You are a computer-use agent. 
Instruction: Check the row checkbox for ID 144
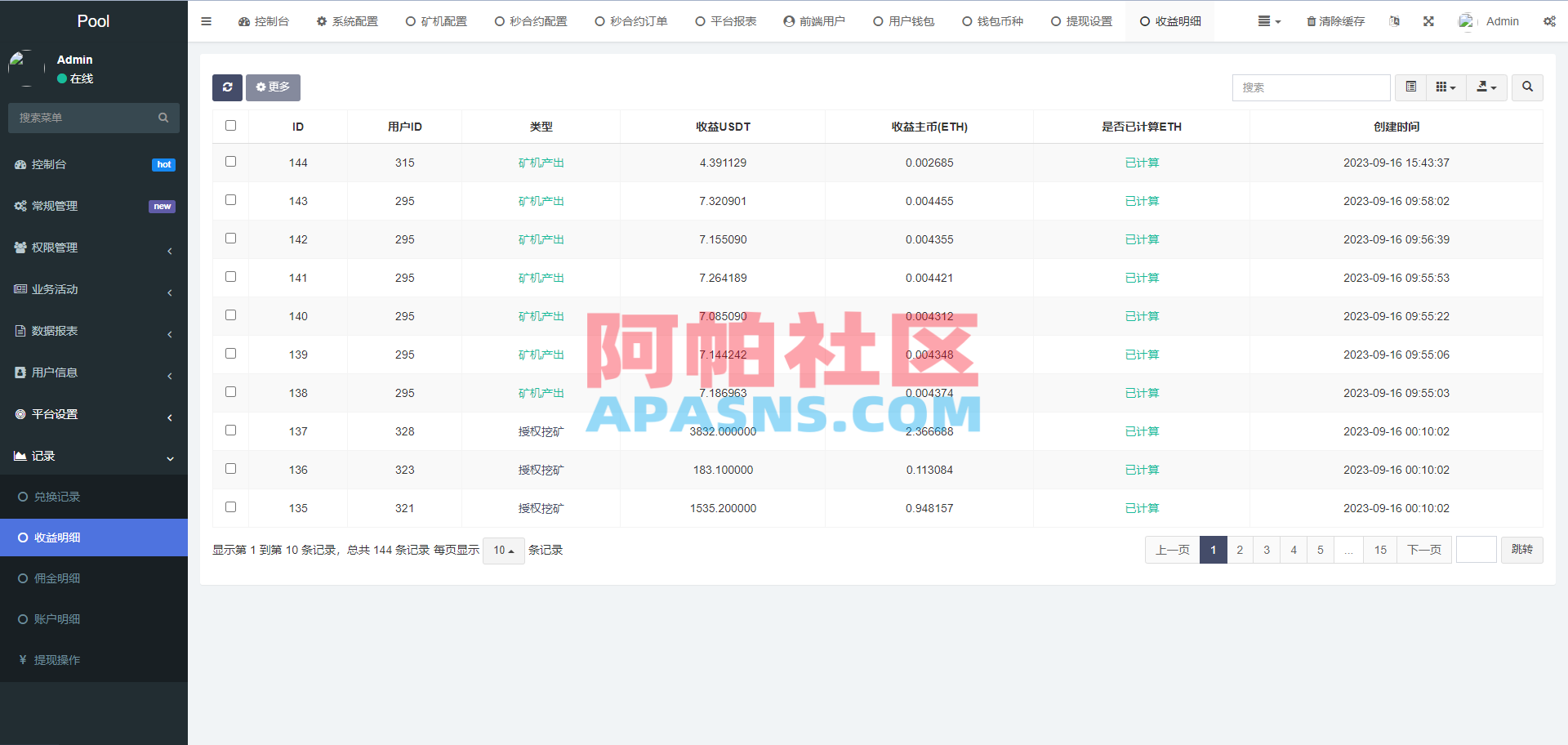pos(230,162)
